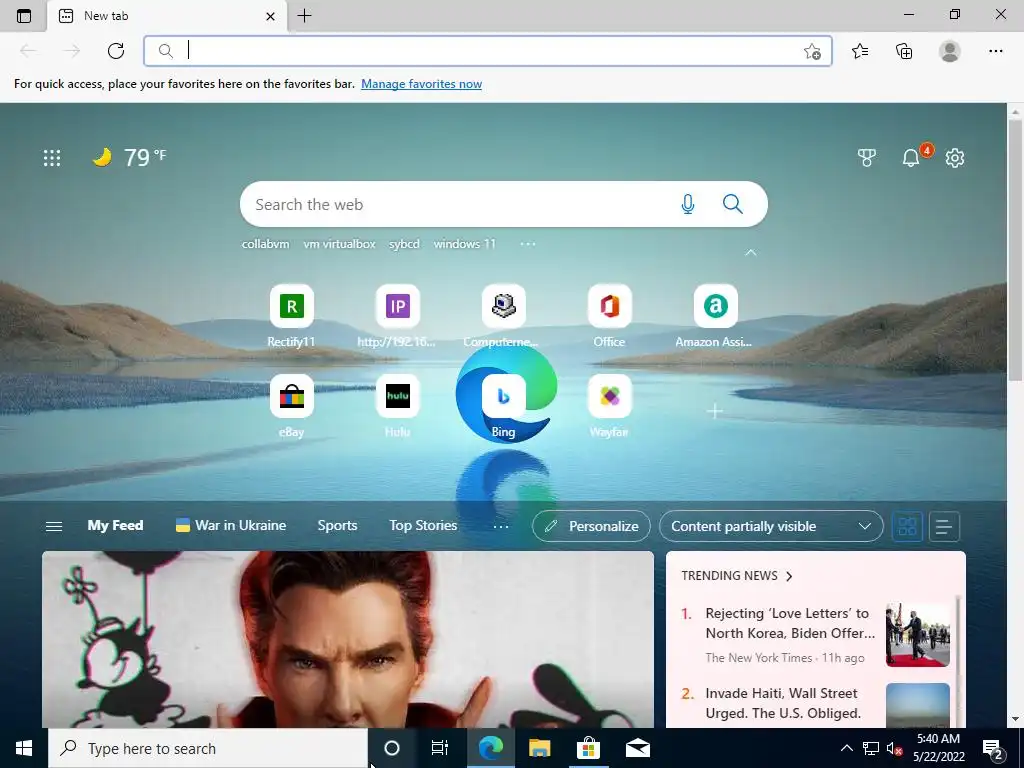Open Invade Haiti Wall Street story
This screenshot has width=1024, height=768.
[782, 703]
